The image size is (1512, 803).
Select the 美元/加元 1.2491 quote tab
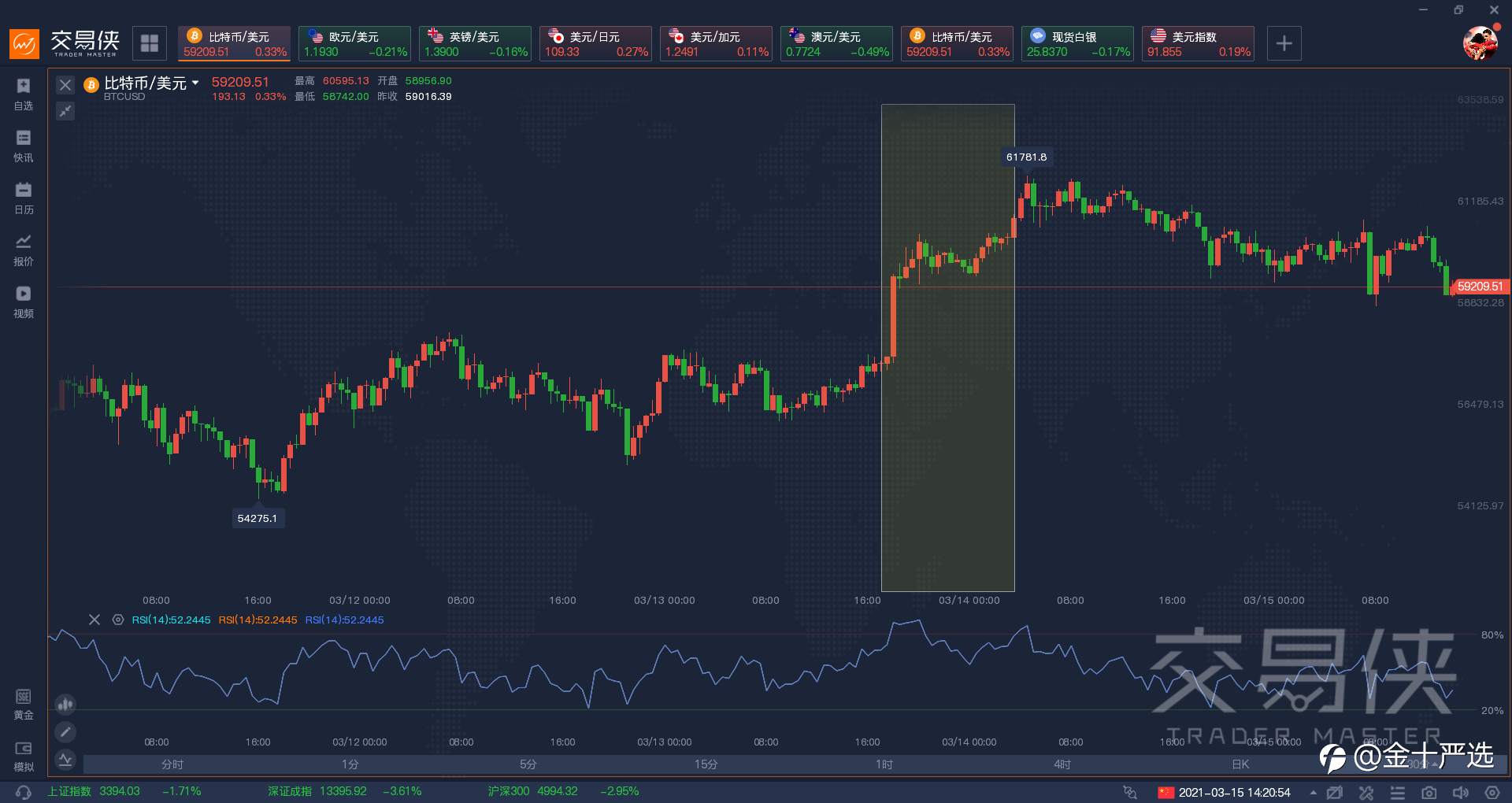click(716, 43)
